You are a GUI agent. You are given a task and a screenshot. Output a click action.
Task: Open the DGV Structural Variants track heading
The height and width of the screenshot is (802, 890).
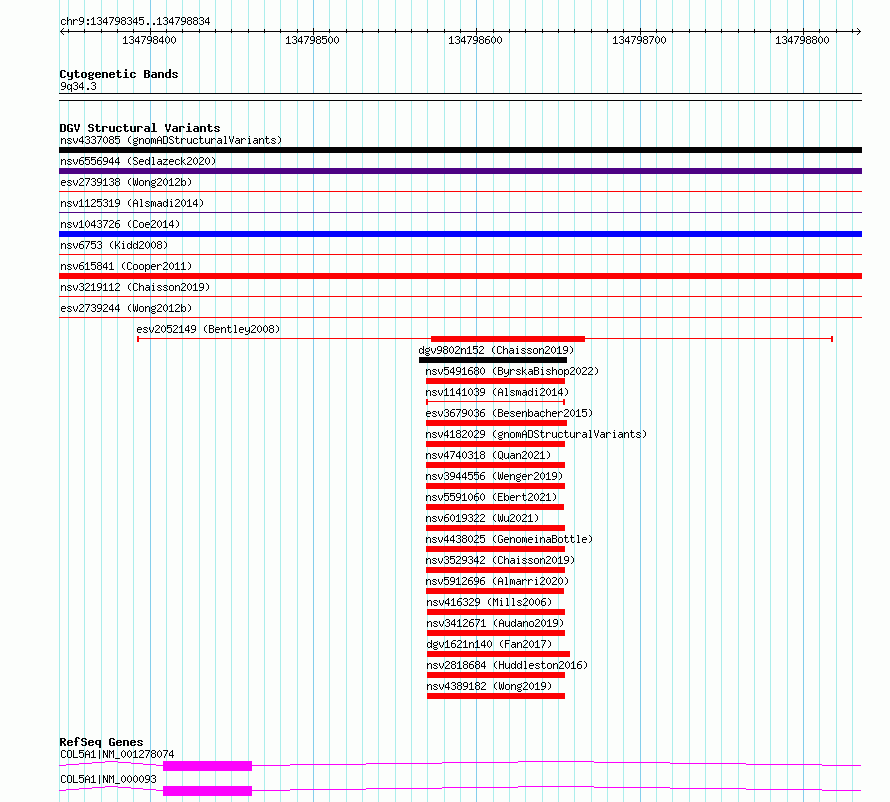coord(140,128)
